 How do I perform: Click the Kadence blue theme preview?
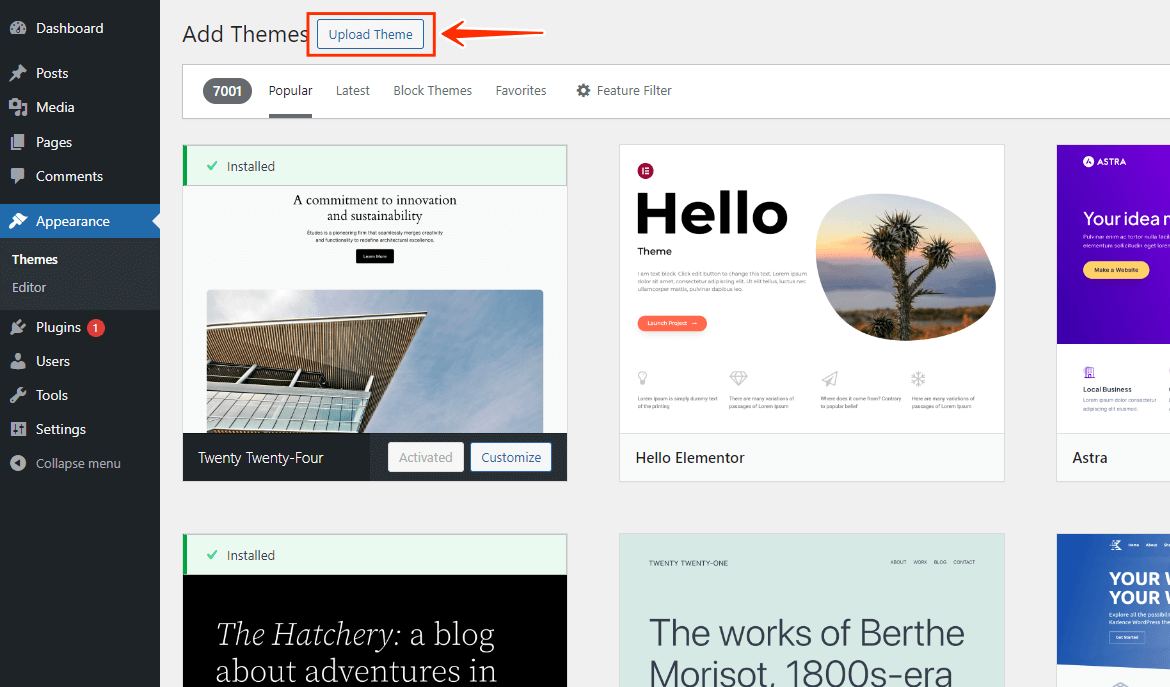tap(1113, 611)
